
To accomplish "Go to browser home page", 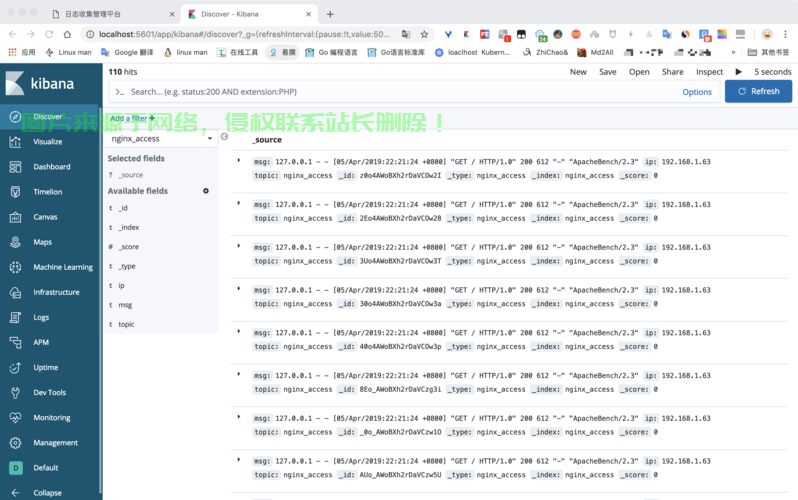I will tap(67, 34).
